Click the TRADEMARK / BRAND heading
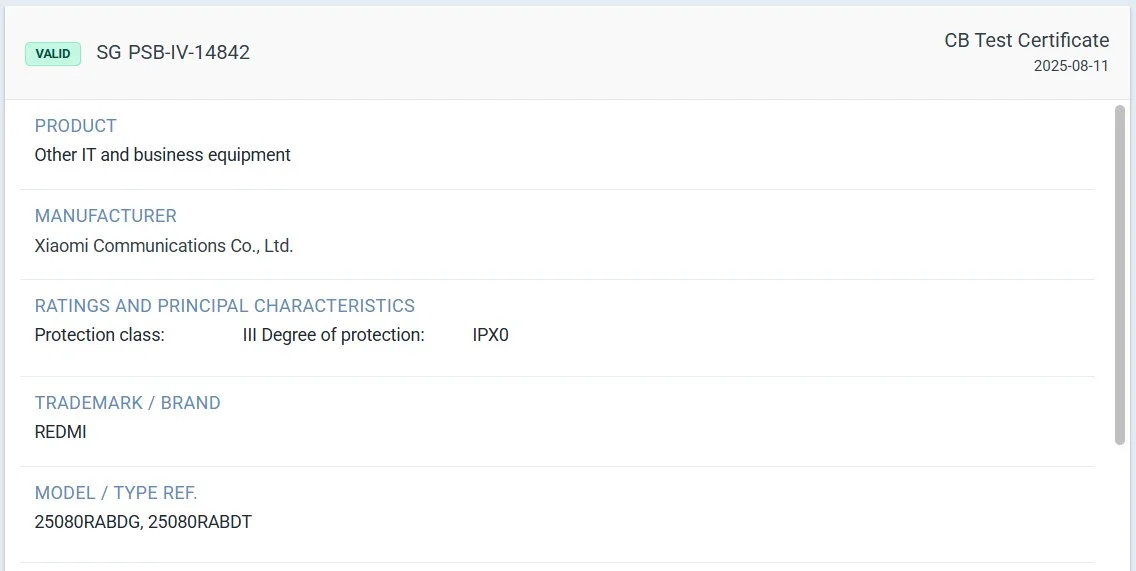The image size is (1136, 571). [x=127, y=403]
